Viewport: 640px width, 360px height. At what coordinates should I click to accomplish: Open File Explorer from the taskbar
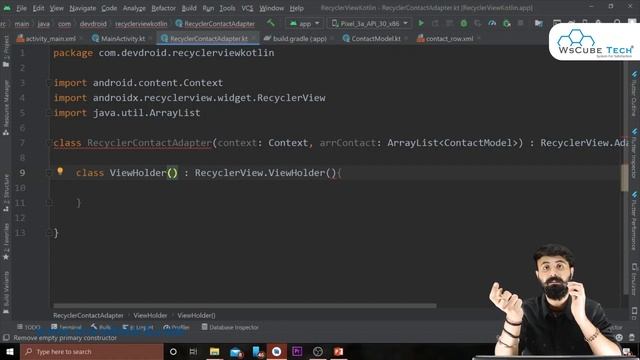pos(215,351)
